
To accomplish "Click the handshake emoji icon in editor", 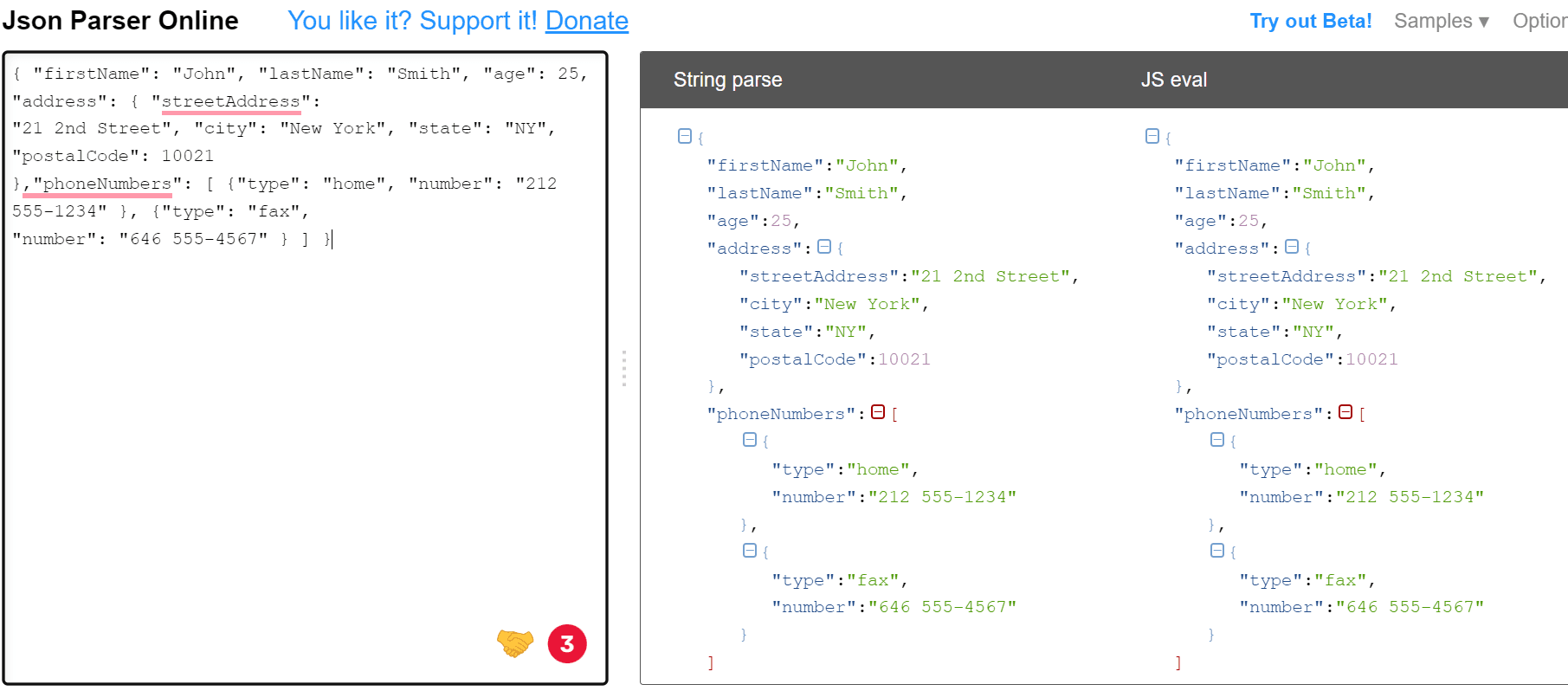I will [515, 643].
